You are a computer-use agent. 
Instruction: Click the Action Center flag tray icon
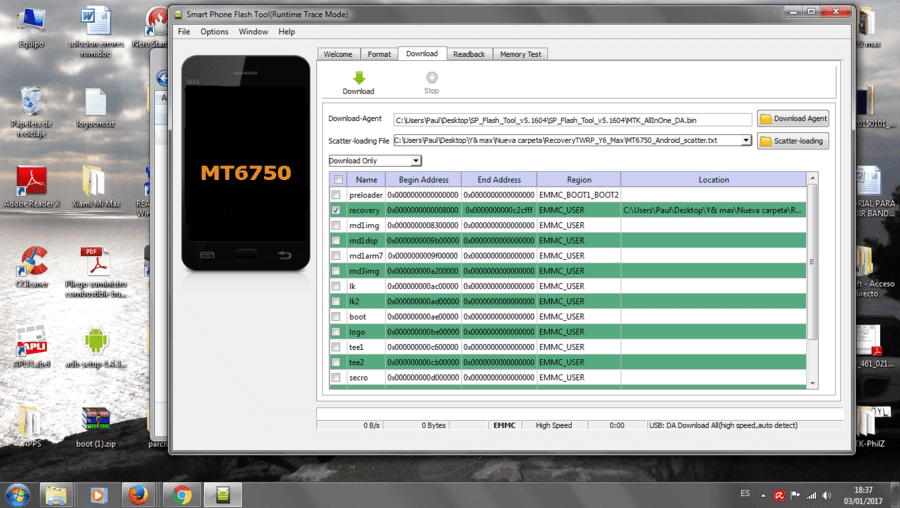795,495
